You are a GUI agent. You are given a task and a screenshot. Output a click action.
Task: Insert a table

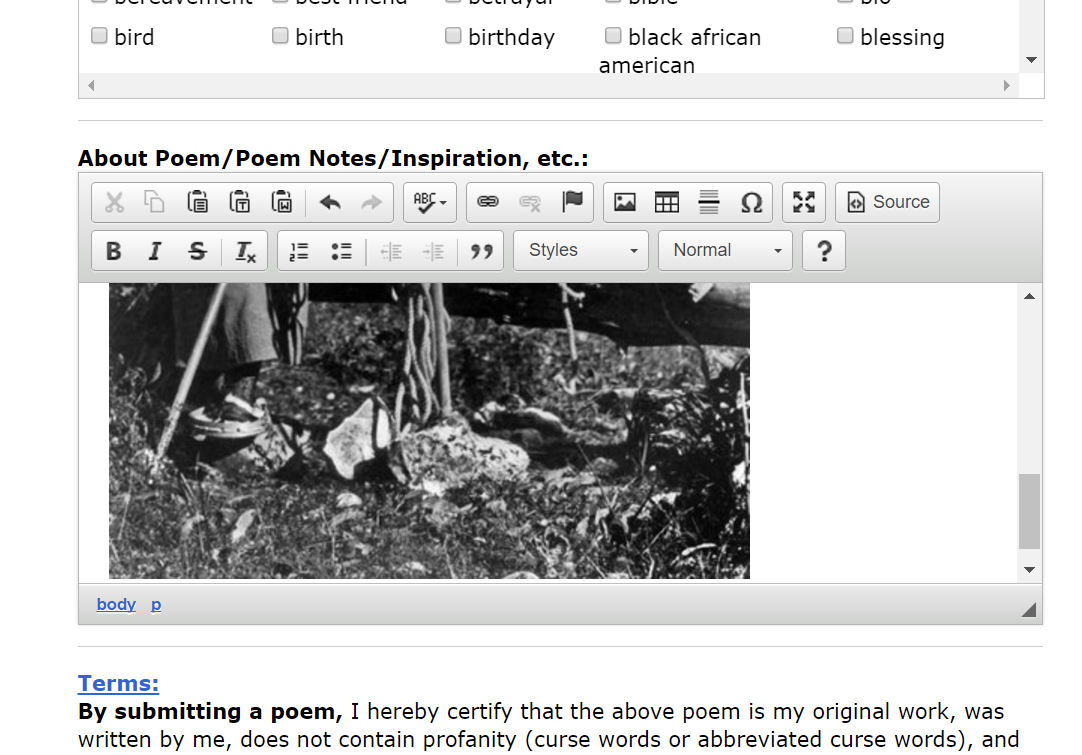667,202
